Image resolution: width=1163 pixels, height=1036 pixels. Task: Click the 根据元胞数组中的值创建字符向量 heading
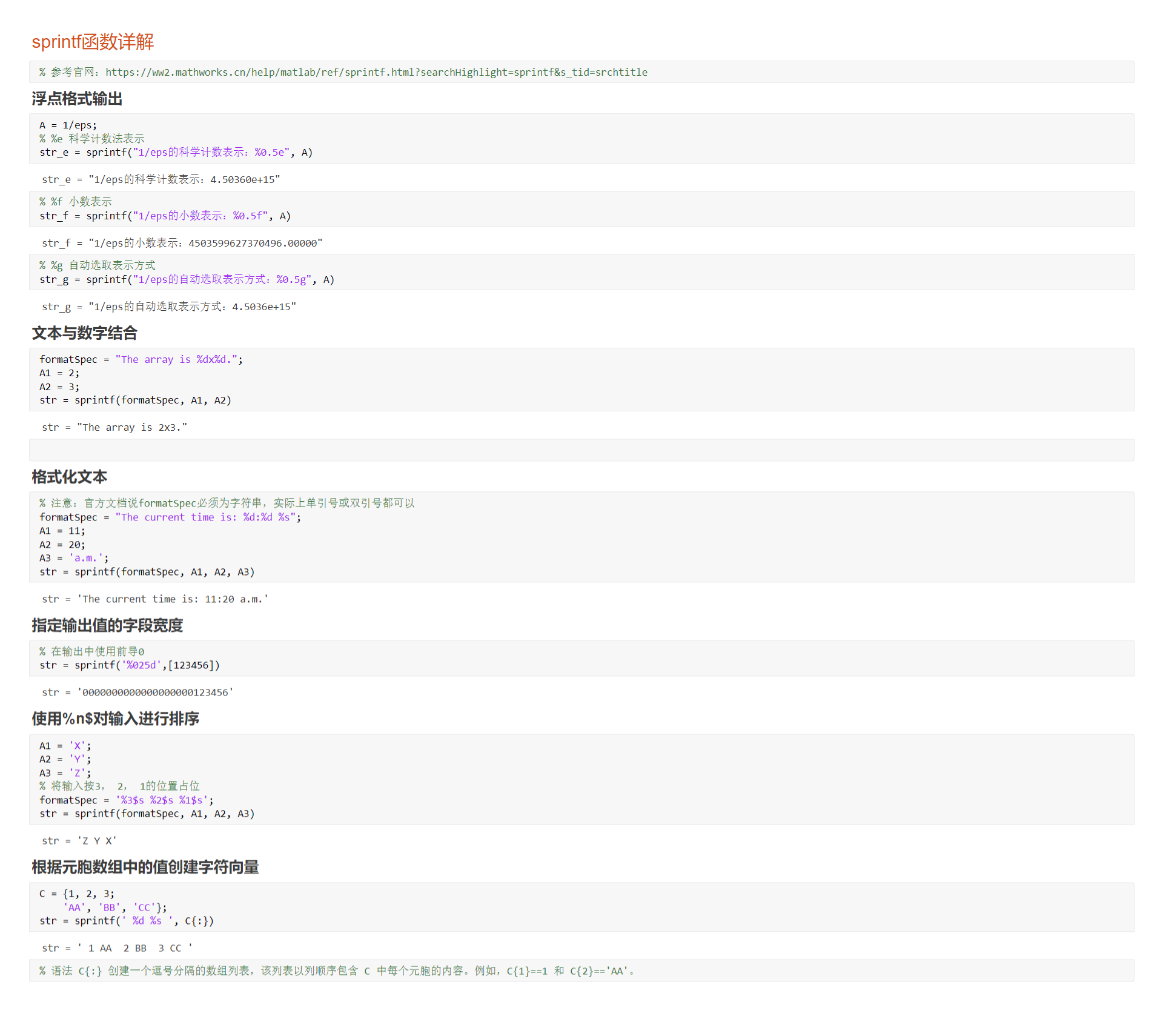145,868
